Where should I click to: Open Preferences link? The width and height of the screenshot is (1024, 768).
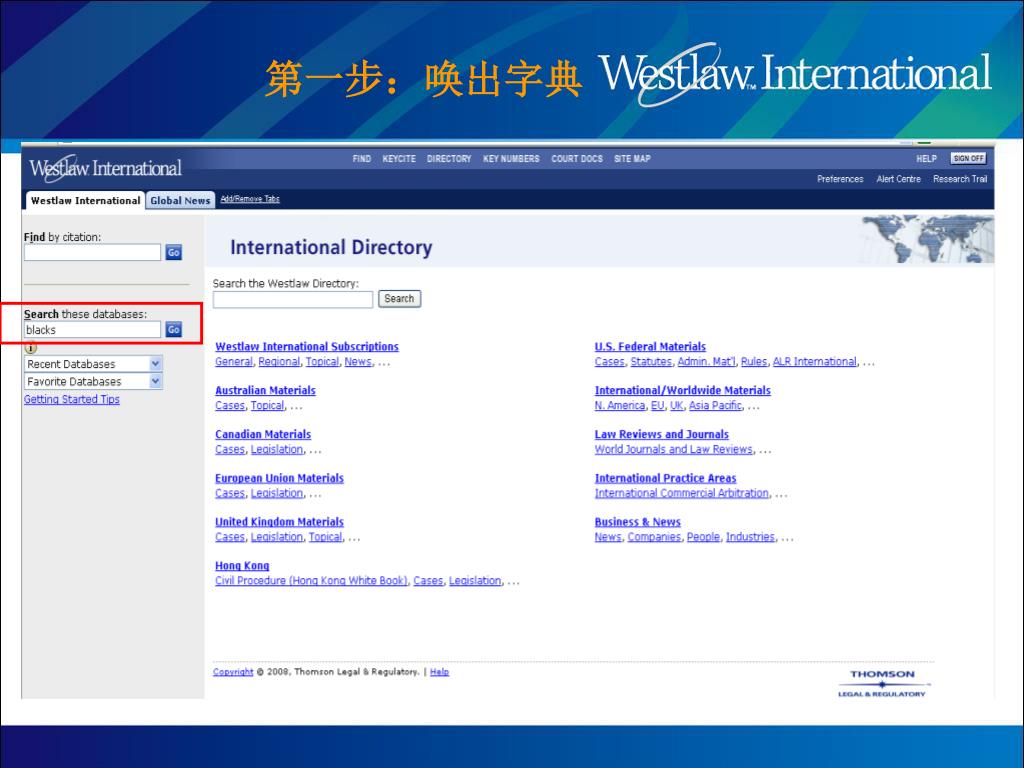[840, 179]
